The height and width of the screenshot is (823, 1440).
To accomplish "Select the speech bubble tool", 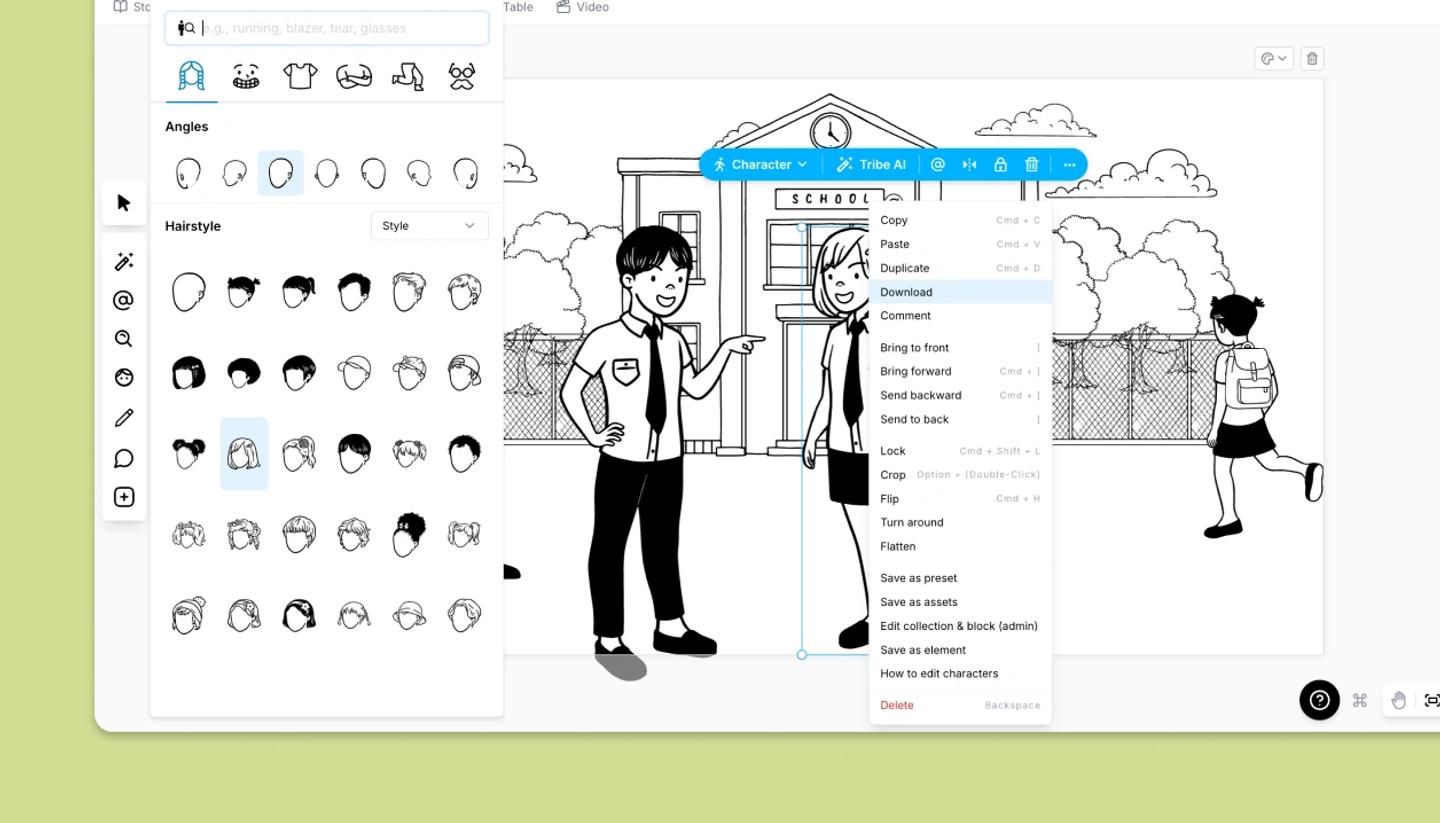I will click(x=124, y=458).
